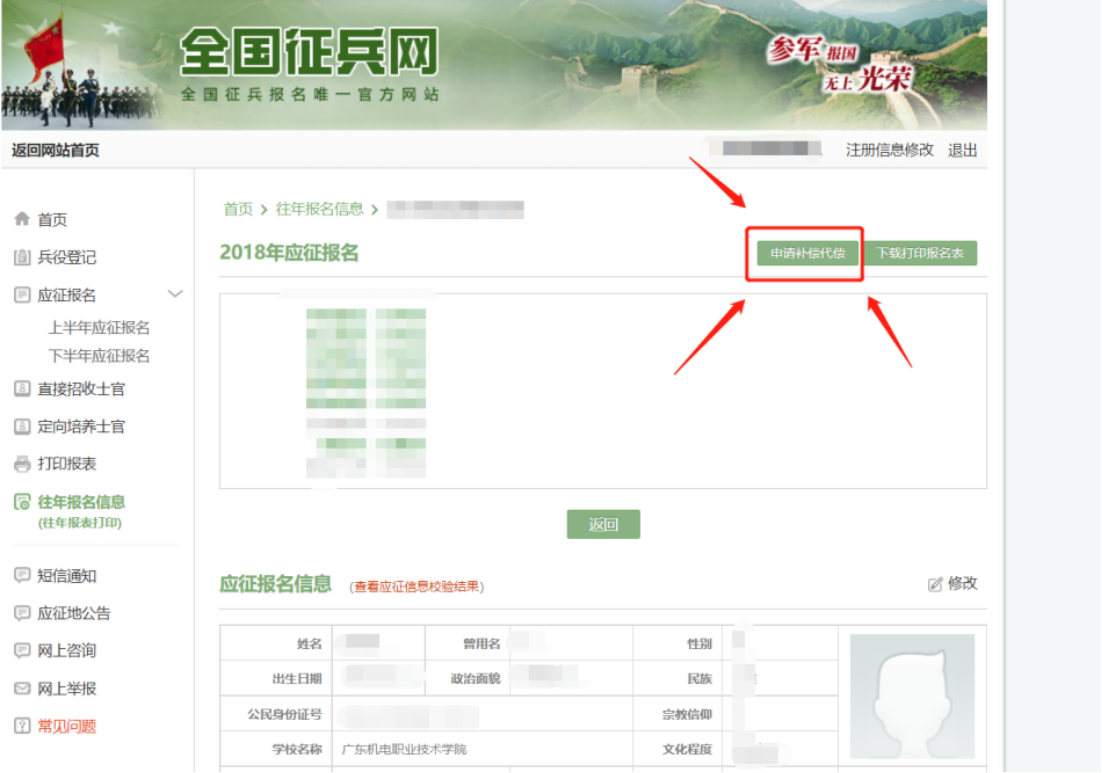Click the 申请补偿代偿 button
The height and width of the screenshot is (773, 1102).
click(807, 253)
